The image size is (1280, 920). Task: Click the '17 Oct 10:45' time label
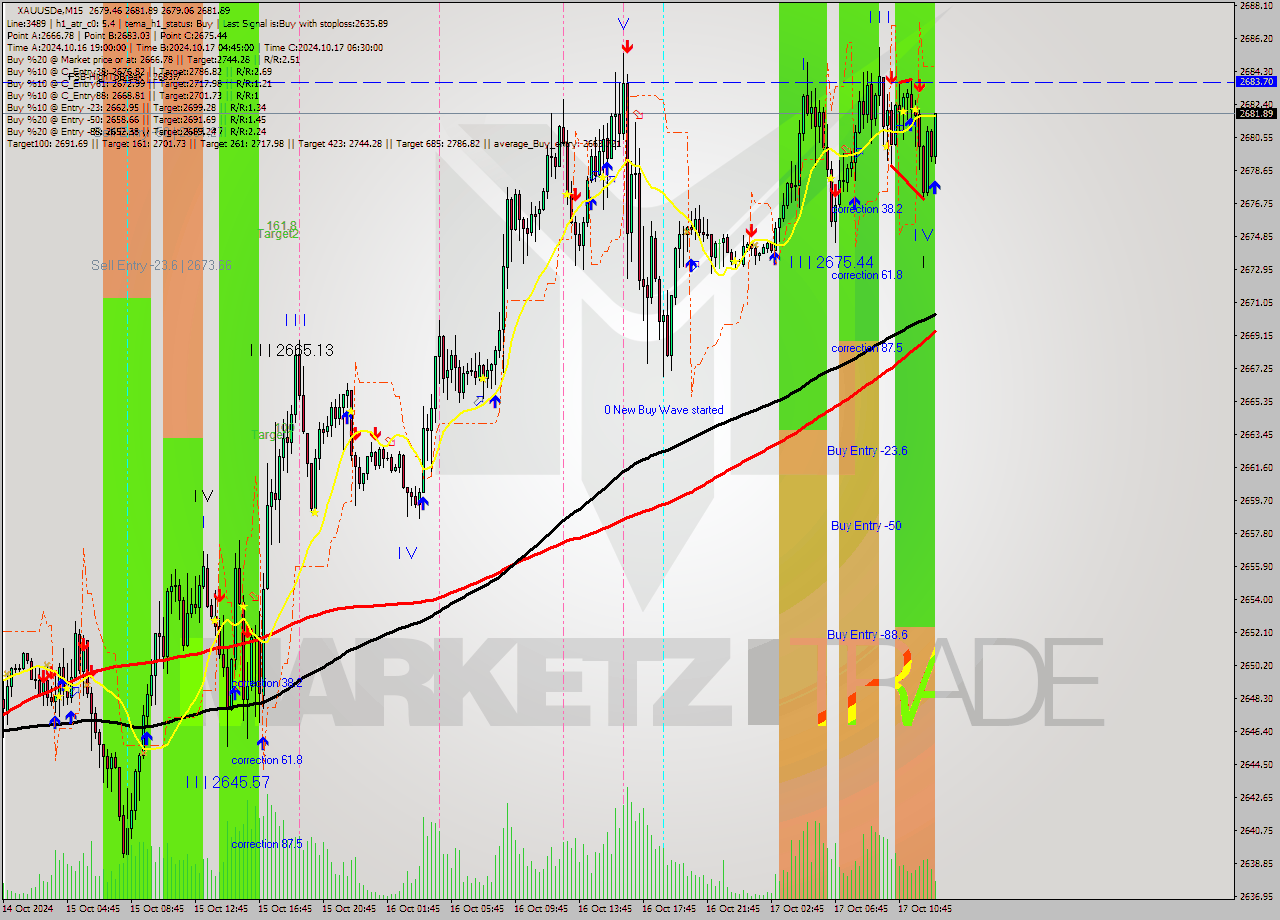[925, 909]
